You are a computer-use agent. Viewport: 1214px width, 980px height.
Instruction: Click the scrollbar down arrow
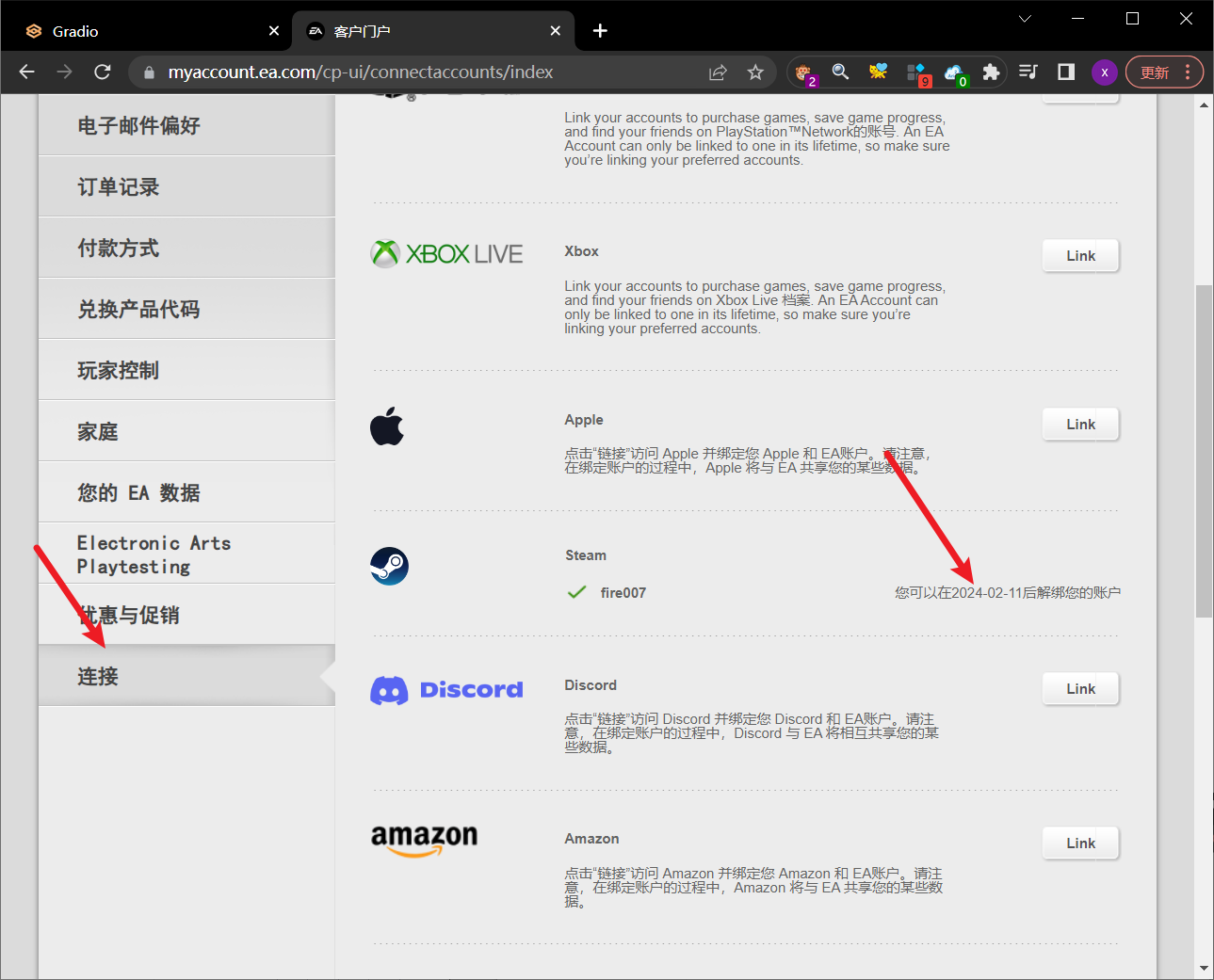[1205, 969]
